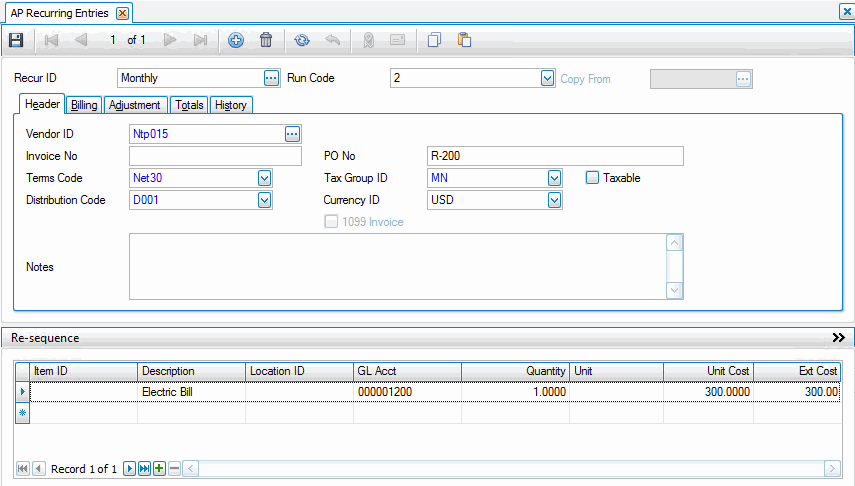Add grid row with green plus button
The width and height of the screenshot is (855, 486).
[x=159, y=468]
